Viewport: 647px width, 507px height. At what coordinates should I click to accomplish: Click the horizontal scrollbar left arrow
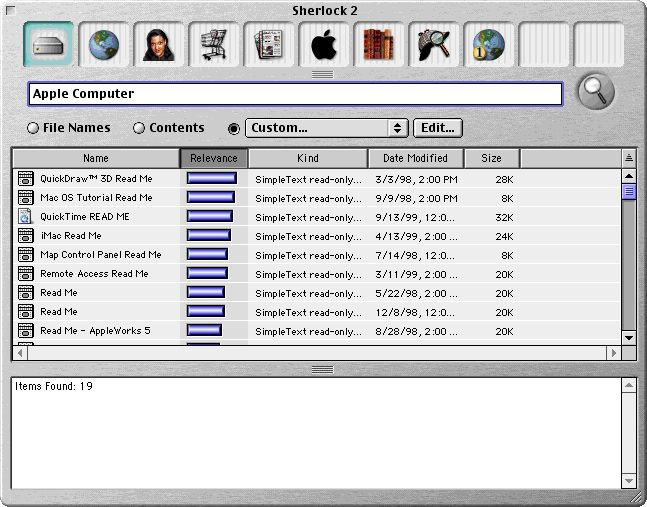click(20, 353)
